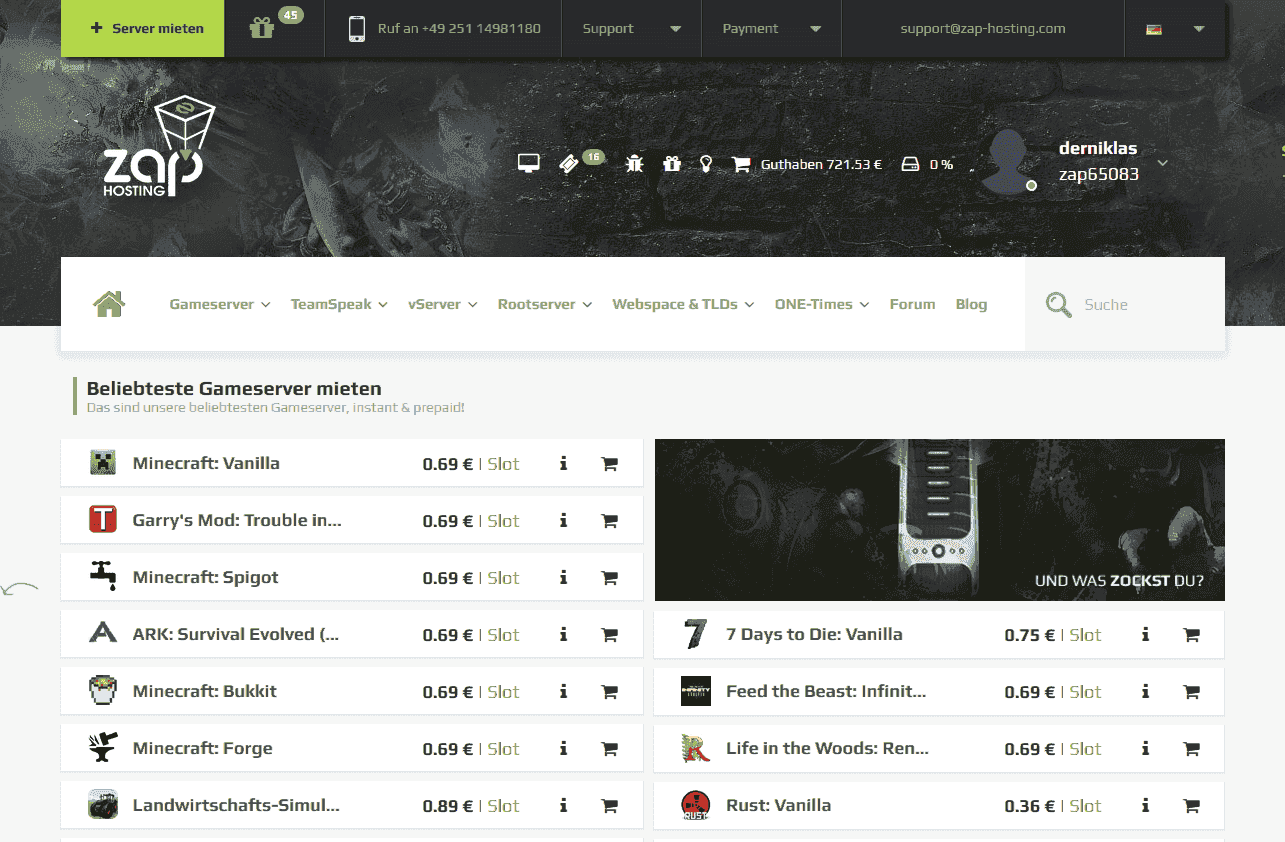Click the UND WAS ZOCKST DU banner
Viewport: 1285px width, 842px height.
click(939, 520)
